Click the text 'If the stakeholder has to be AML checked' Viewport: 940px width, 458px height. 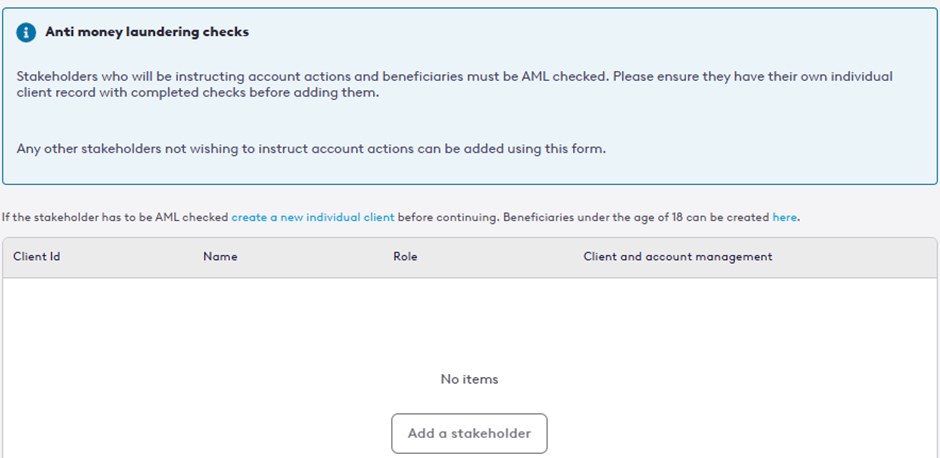[x=115, y=217]
